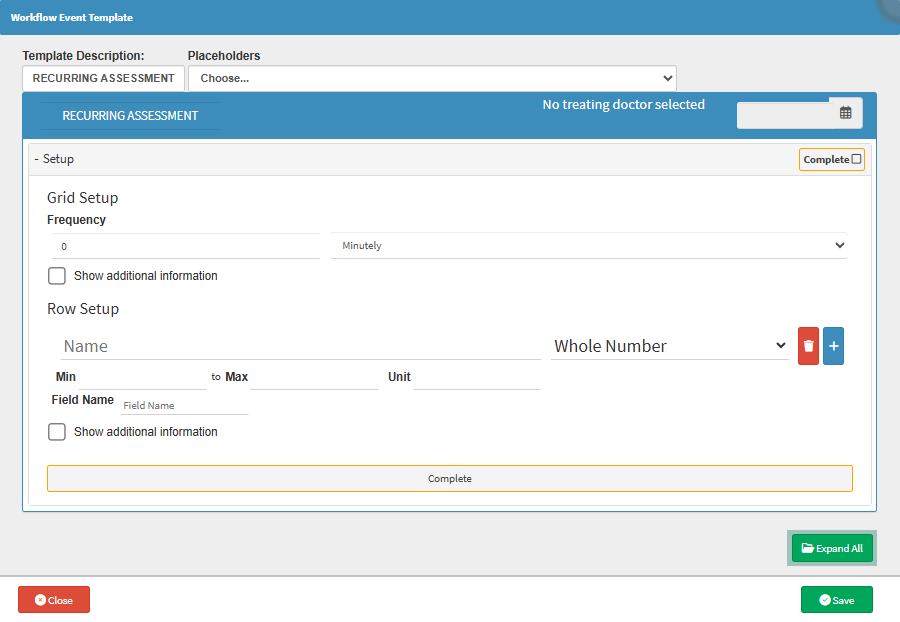
Task: Select the RECURRING ASSESSMENT tab in blue header
Action: pos(130,116)
